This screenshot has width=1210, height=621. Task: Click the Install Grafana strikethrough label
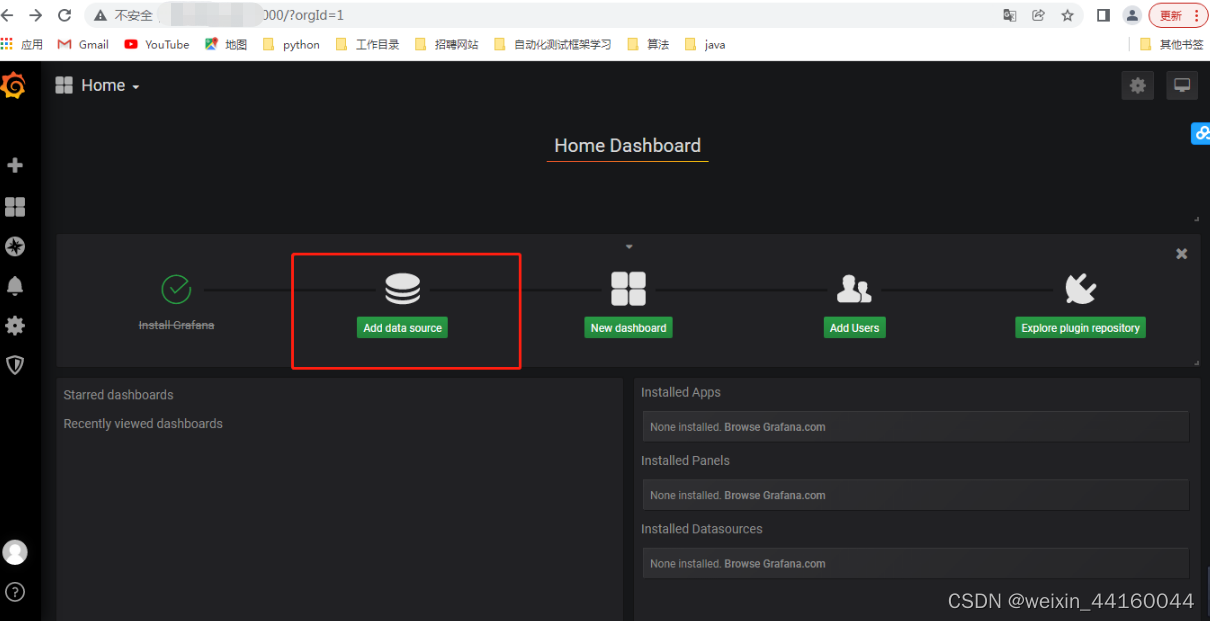176,325
